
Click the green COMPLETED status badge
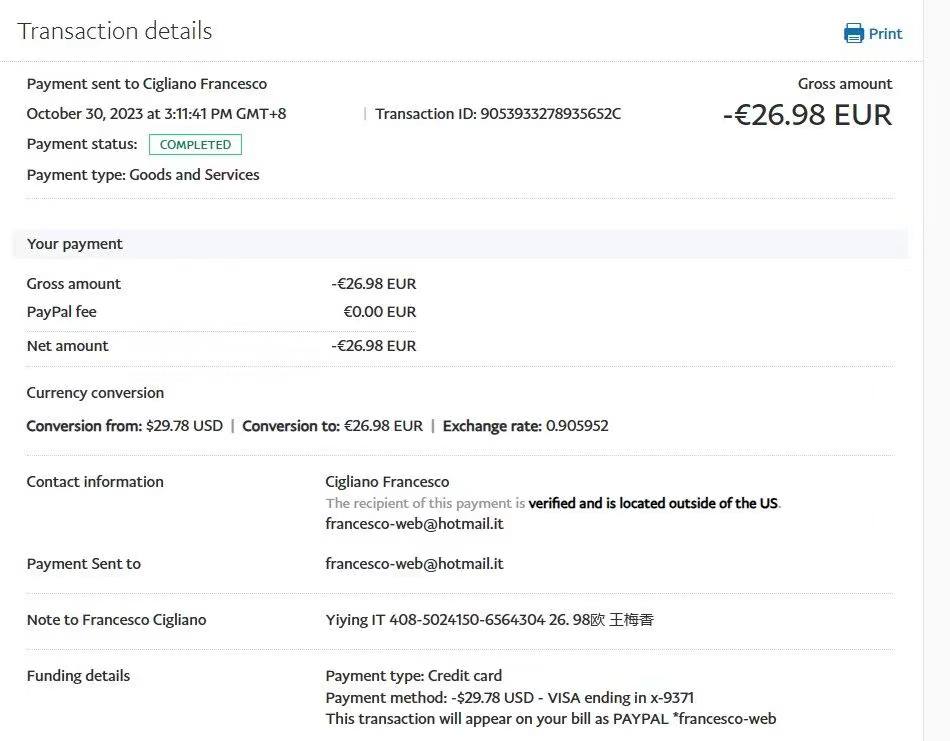[195, 145]
